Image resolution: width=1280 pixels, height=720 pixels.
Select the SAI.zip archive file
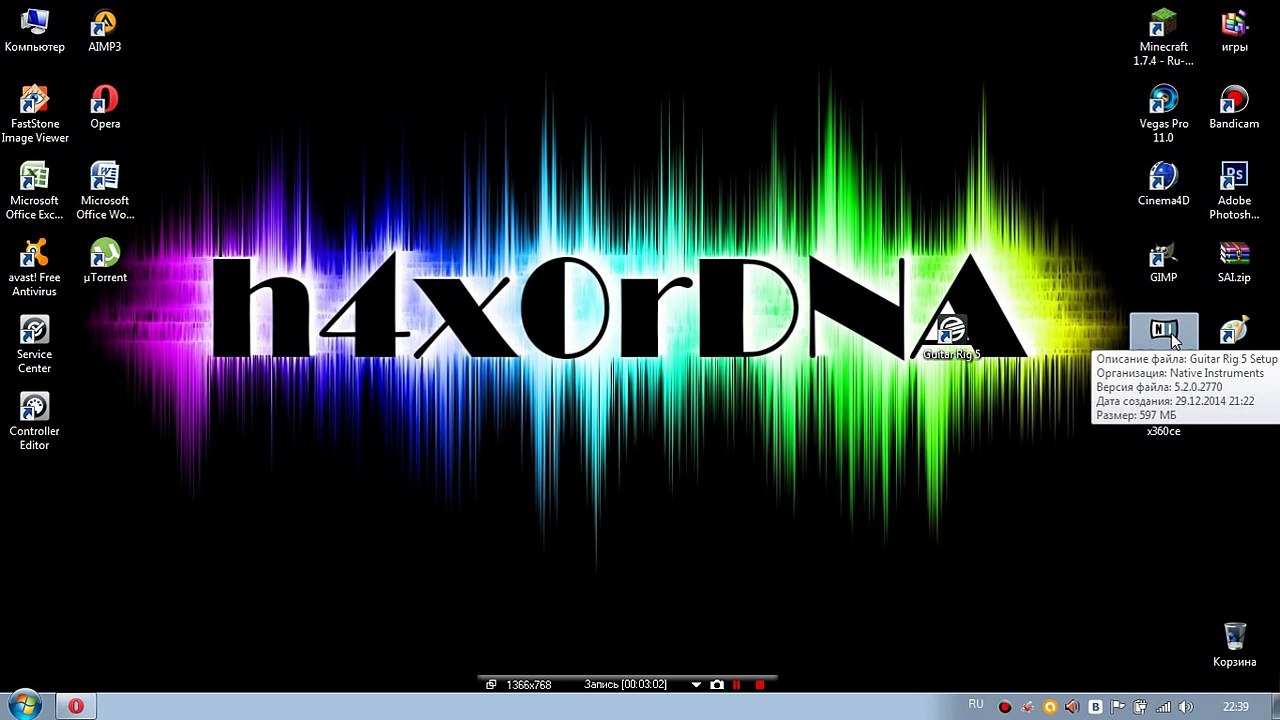pyautogui.click(x=1234, y=262)
